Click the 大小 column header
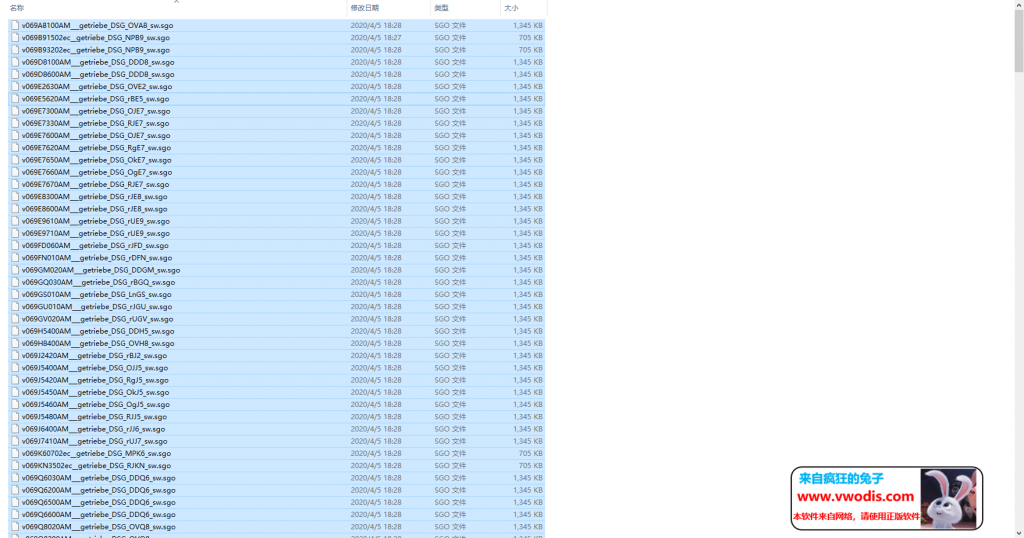This screenshot has width=1024, height=538. (511, 8)
